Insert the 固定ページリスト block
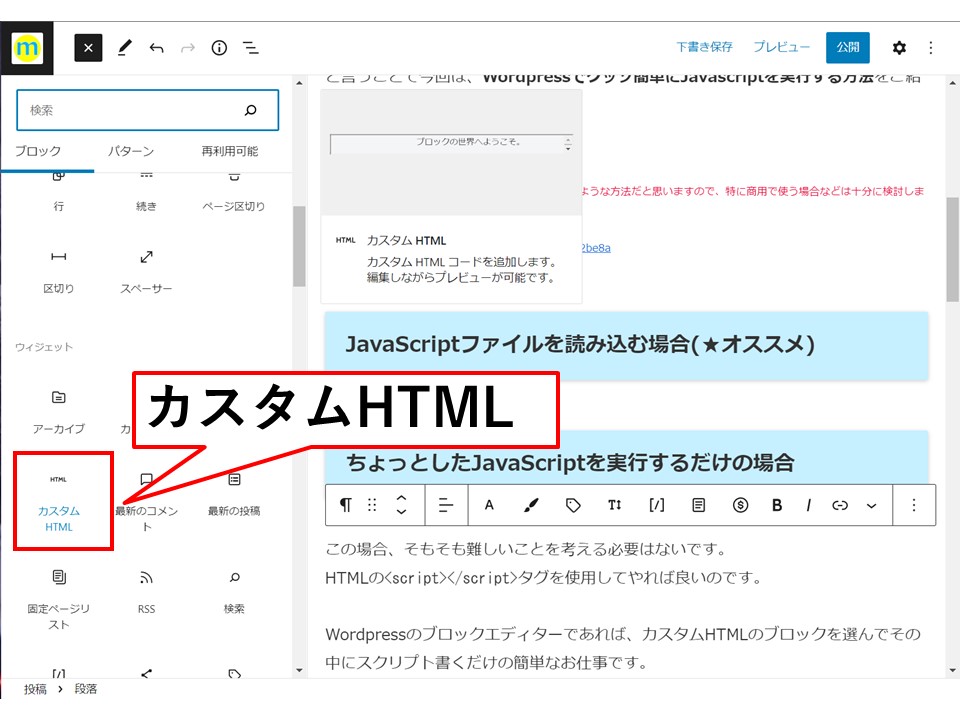Image resolution: width=960 pixels, height=720 pixels. click(x=59, y=599)
